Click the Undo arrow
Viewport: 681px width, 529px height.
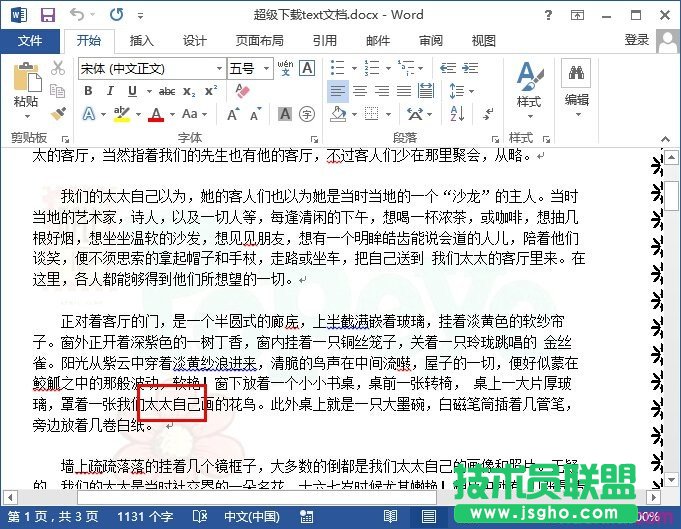click(78, 15)
